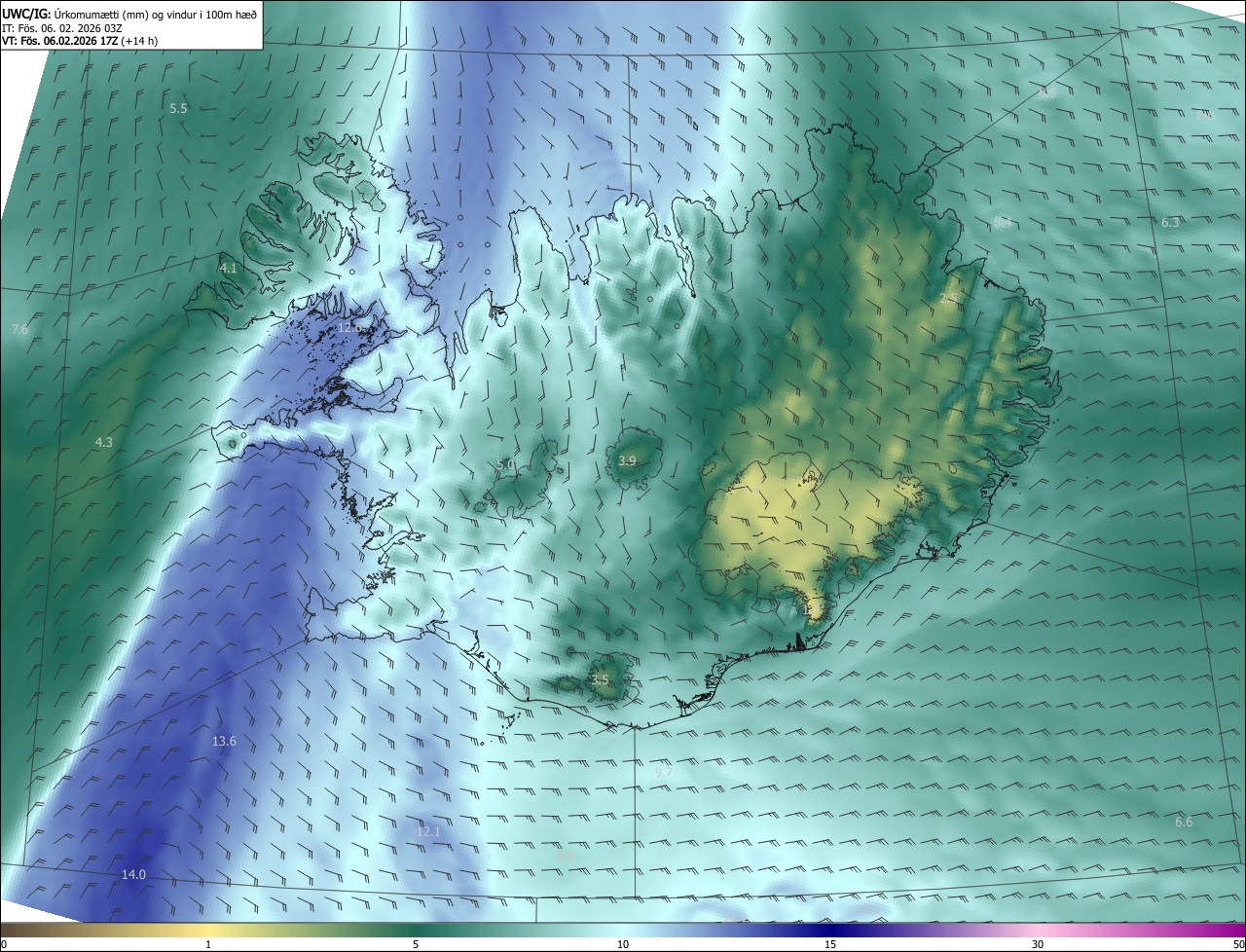Click the 'IT: Fös. 06. 02. 2026 03Z' line
This screenshot has width=1246, height=952.
pyautogui.click(x=63, y=27)
